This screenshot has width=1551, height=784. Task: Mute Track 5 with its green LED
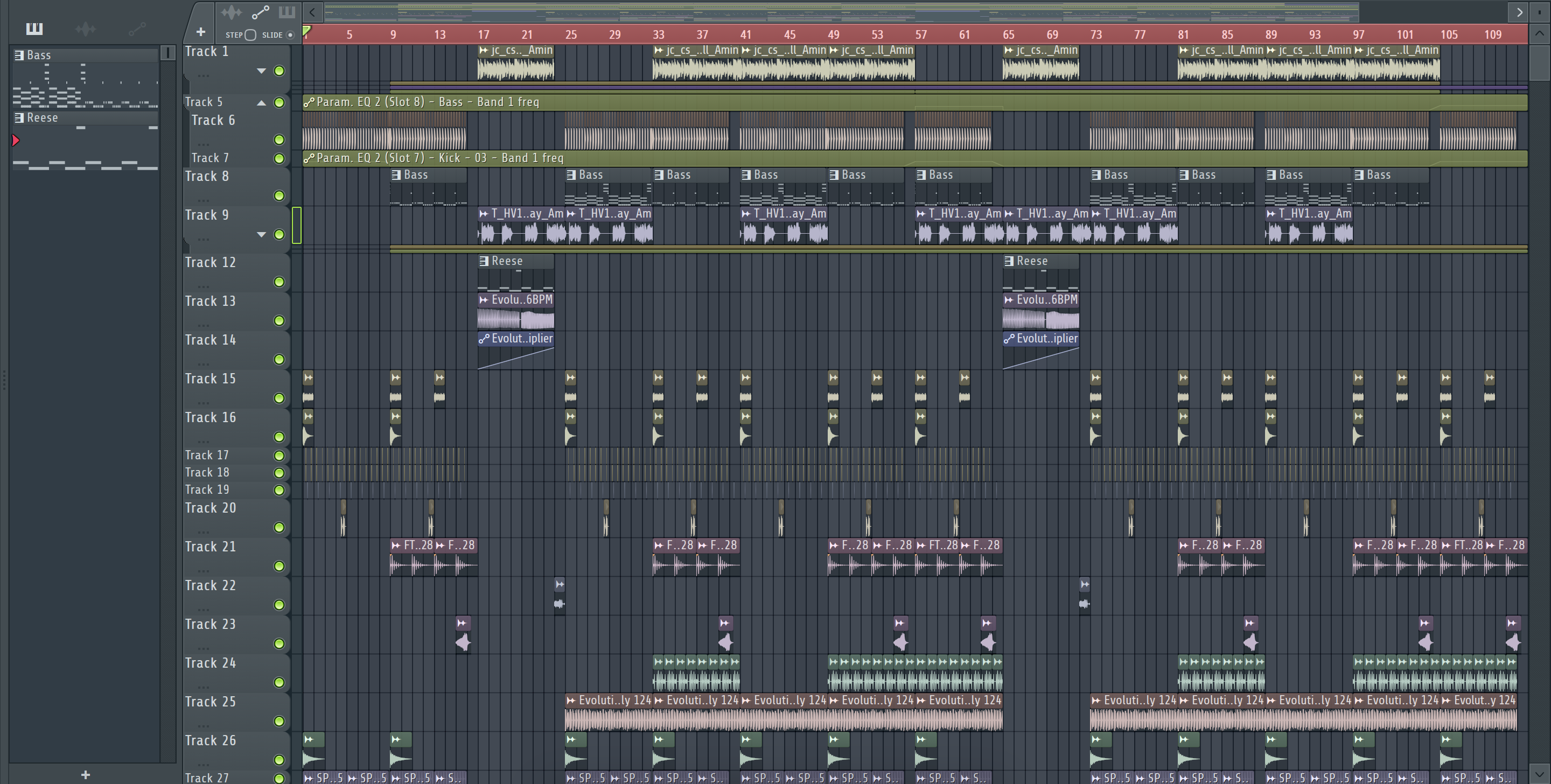(279, 103)
